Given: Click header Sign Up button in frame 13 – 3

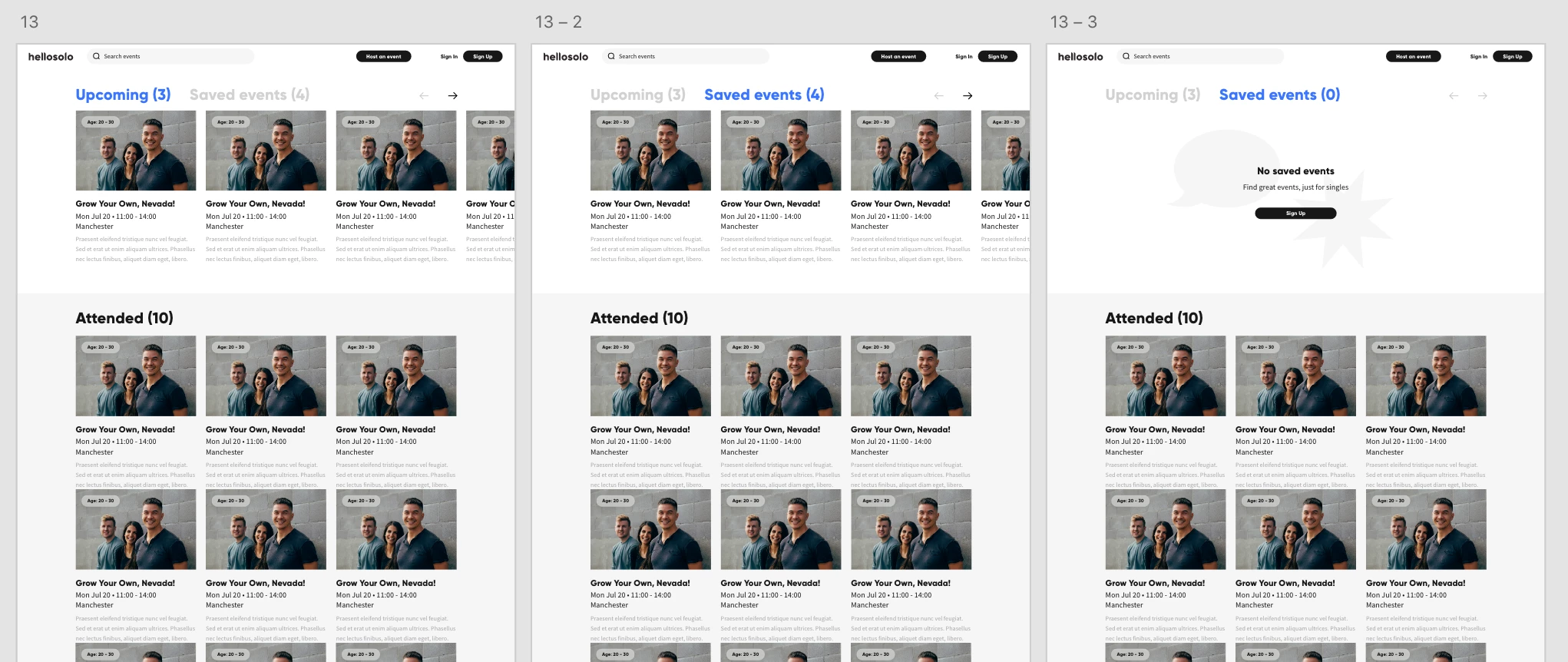Looking at the screenshot, I should [1513, 56].
